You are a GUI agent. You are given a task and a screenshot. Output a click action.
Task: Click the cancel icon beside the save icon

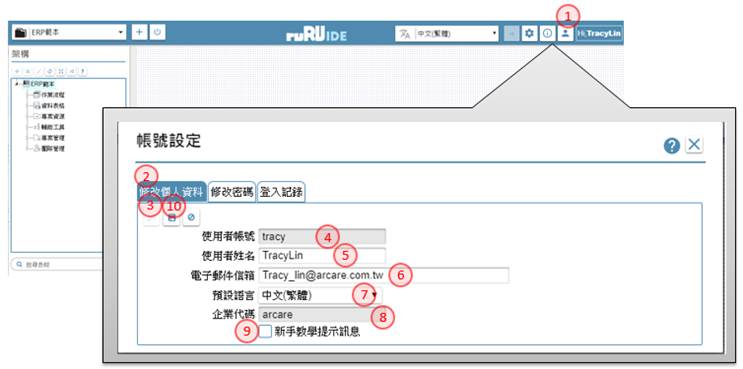coord(191,217)
